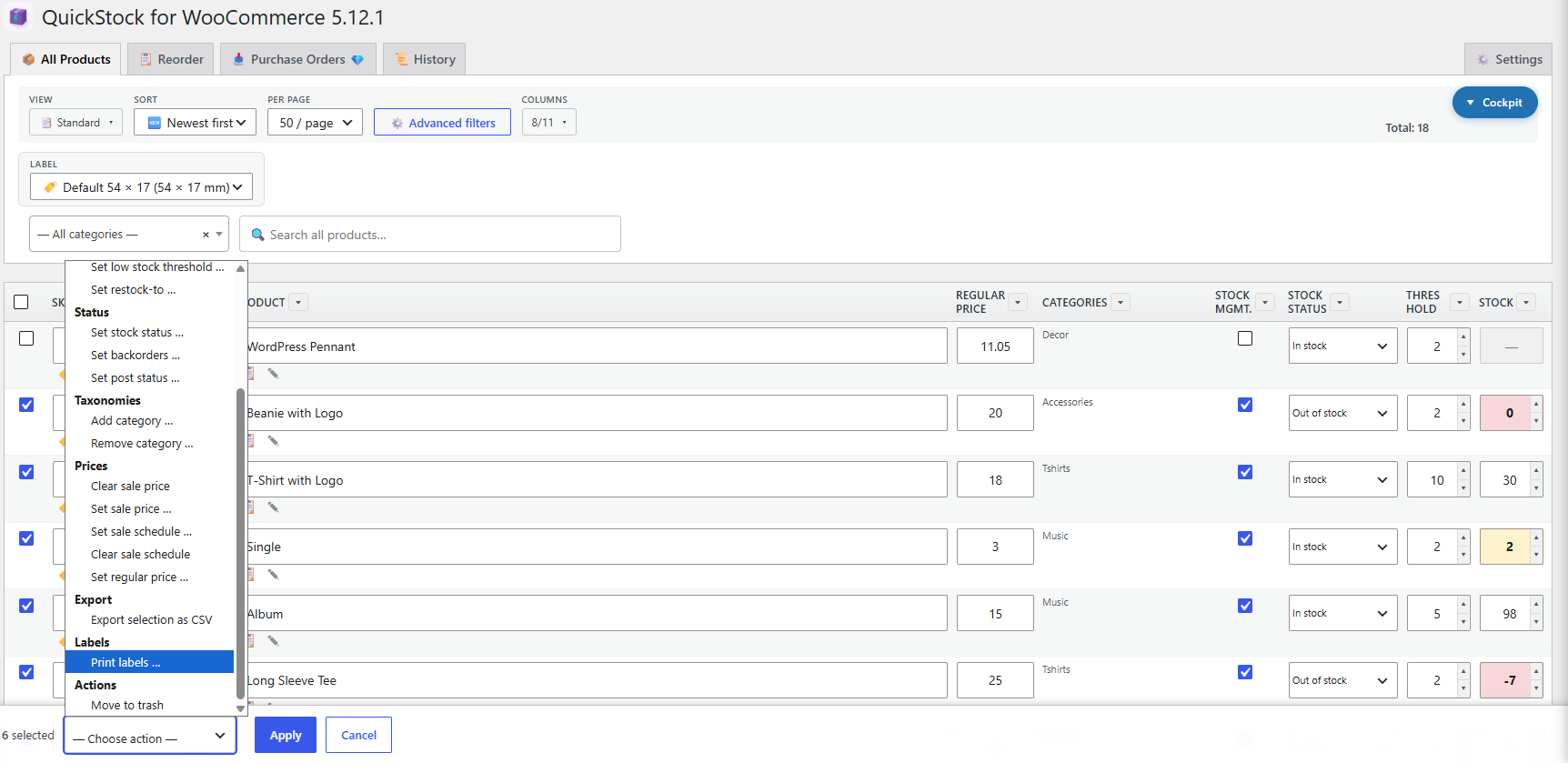1568x763 pixels.
Task: Enable stock management for WordPress Pennant
Action: (1245, 338)
